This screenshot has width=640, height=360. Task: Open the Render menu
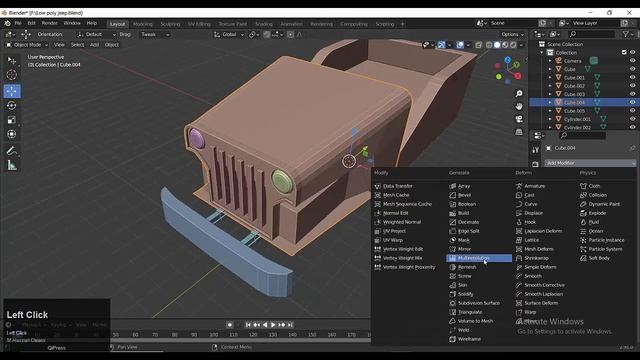click(x=49, y=23)
